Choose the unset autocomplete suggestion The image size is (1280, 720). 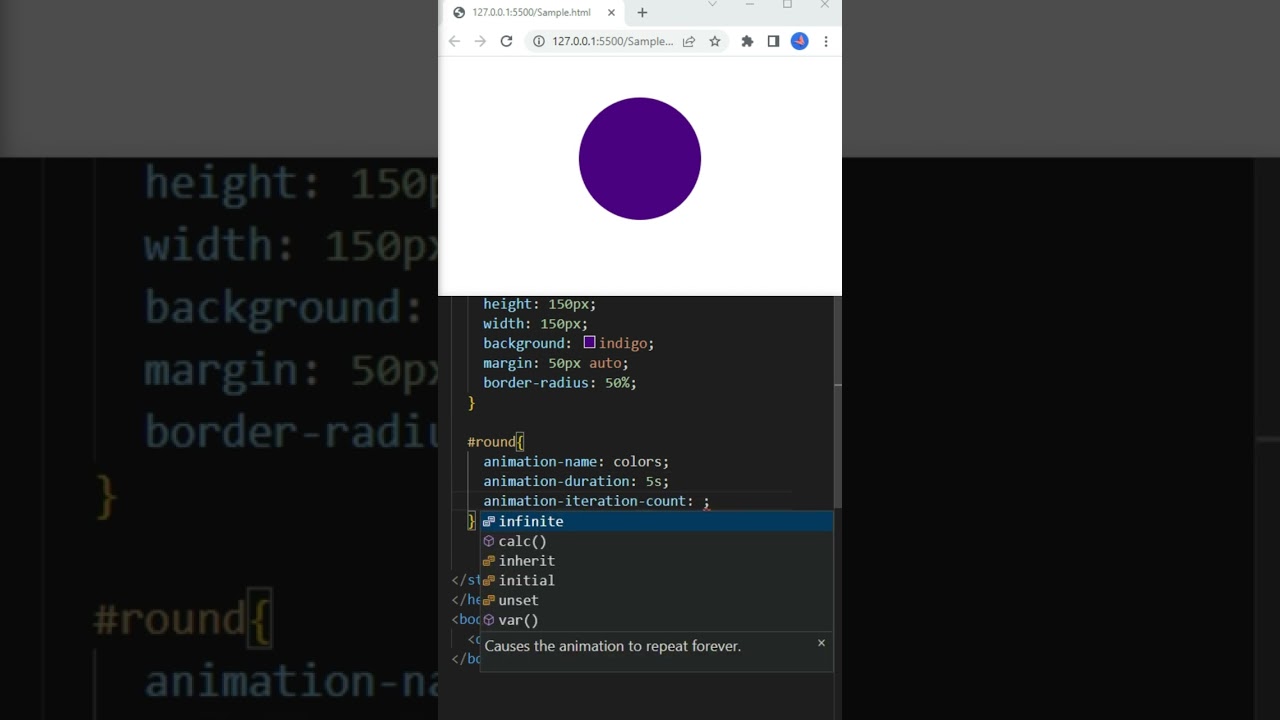(x=656, y=600)
